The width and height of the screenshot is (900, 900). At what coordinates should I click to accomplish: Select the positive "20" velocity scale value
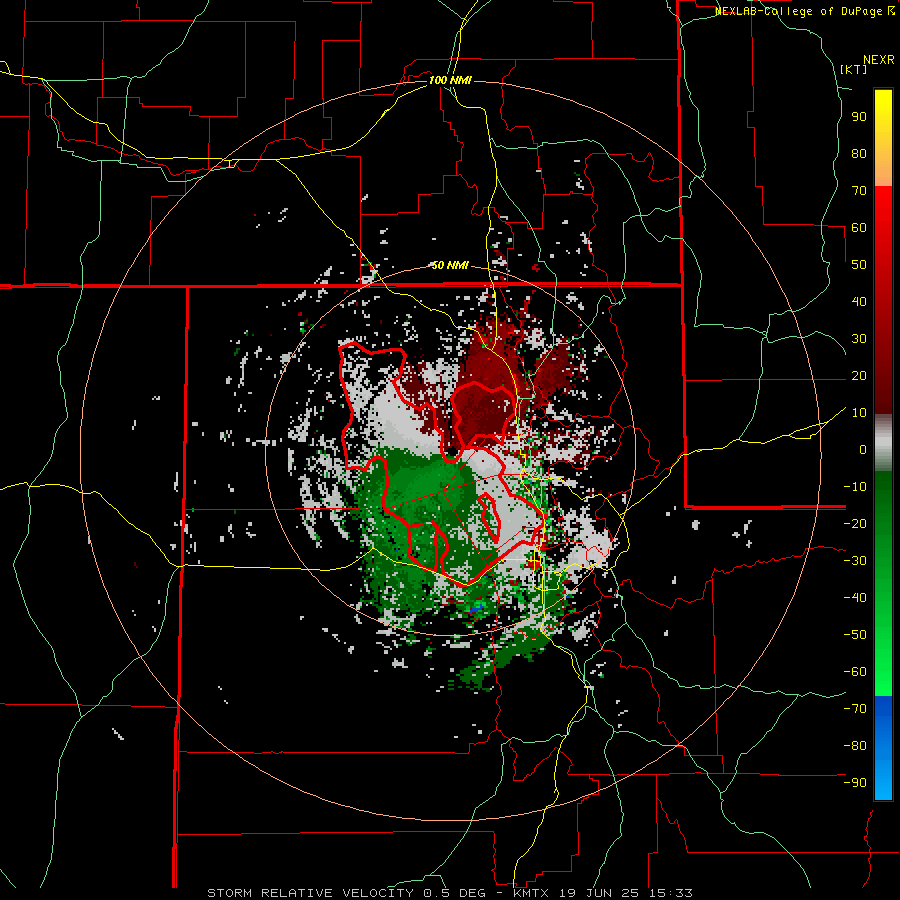tap(859, 376)
